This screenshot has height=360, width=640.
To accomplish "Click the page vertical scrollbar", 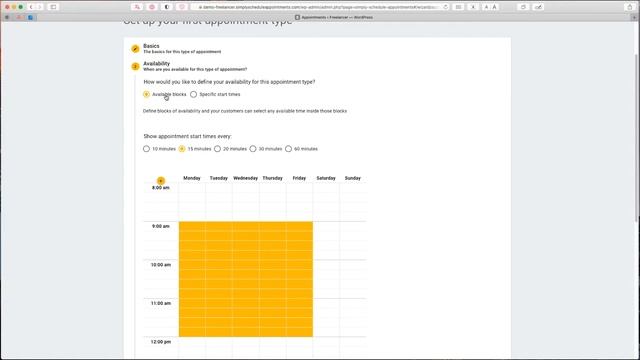I will coord(636,139).
